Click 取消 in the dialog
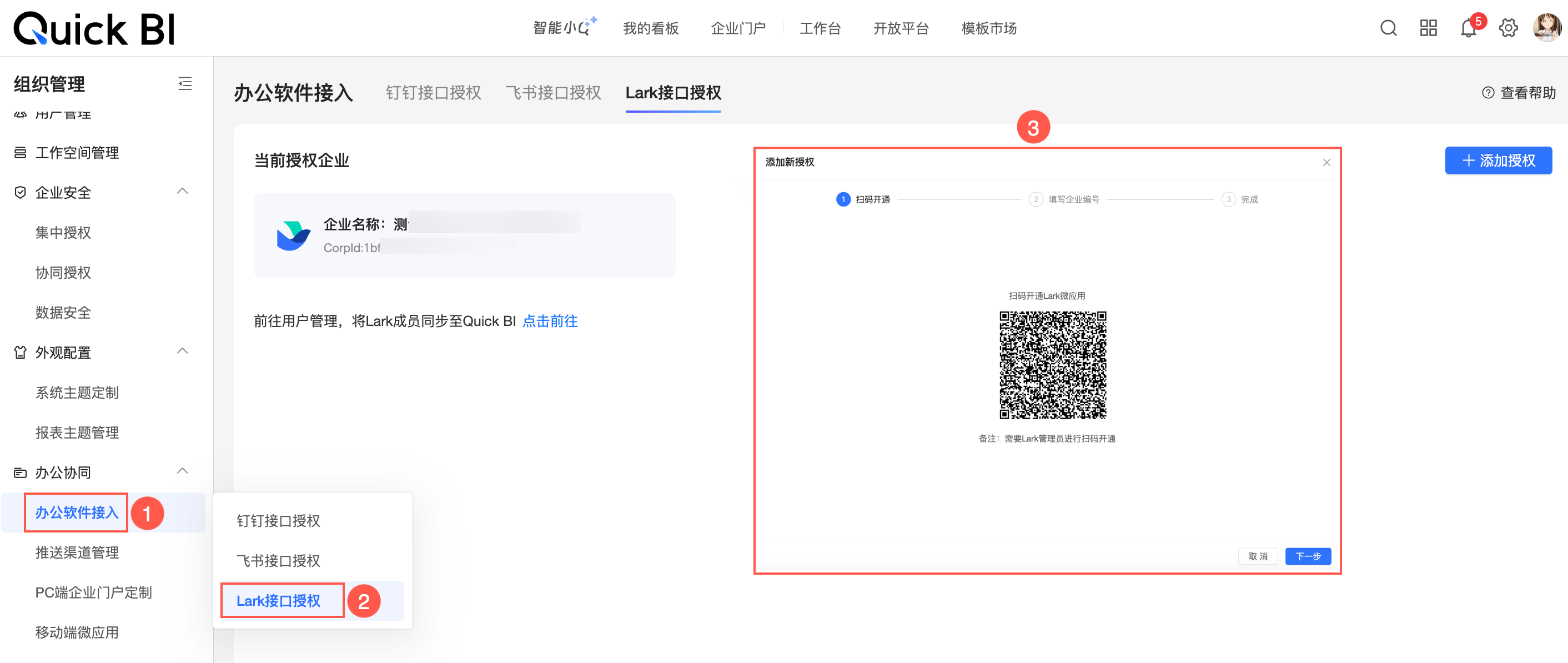 pyautogui.click(x=1258, y=556)
